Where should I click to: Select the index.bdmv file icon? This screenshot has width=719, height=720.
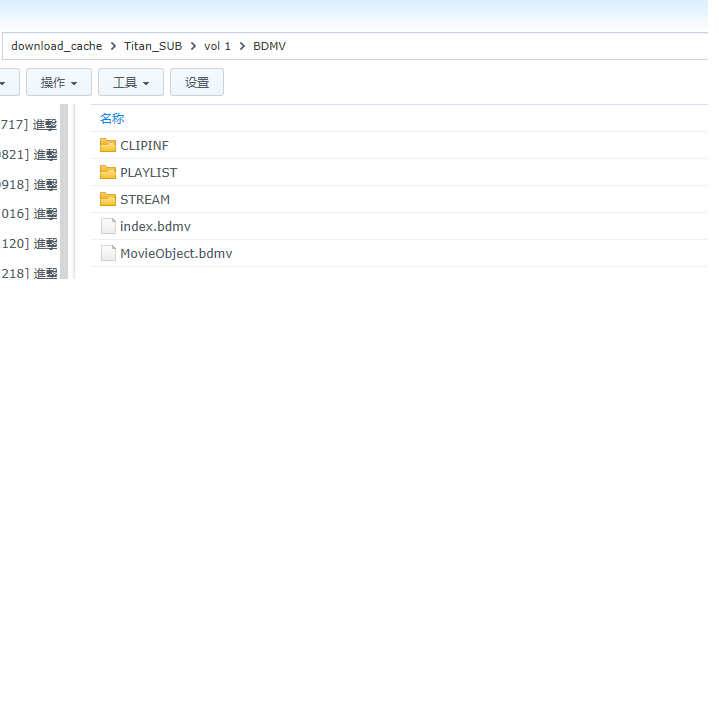tap(108, 226)
